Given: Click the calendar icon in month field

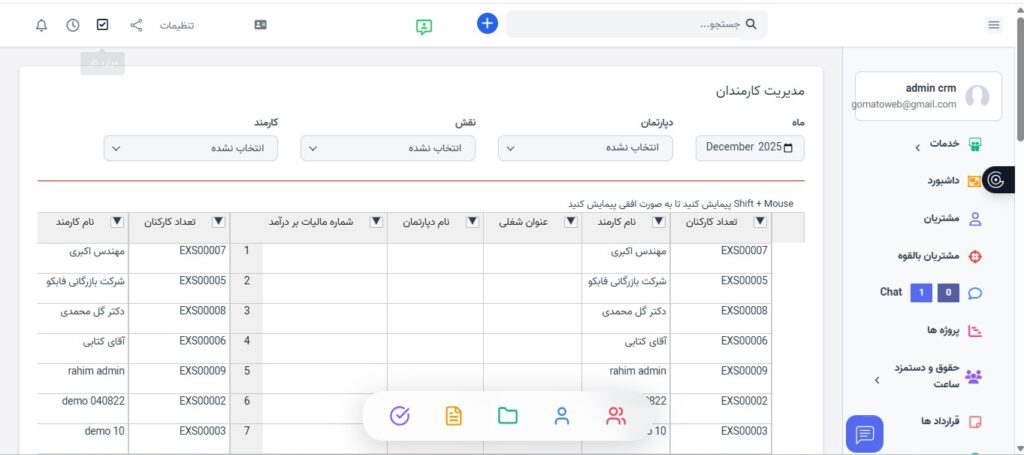Looking at the screenshot, I should tap(788, 148).
